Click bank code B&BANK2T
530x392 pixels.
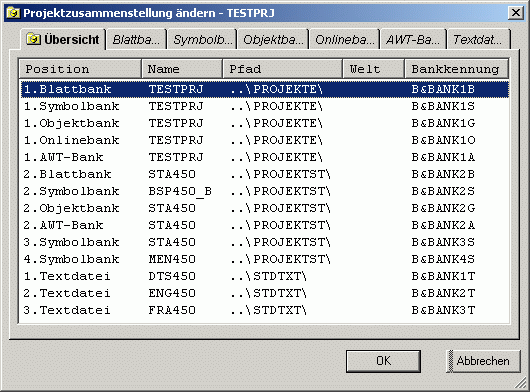tap(443, 293)
